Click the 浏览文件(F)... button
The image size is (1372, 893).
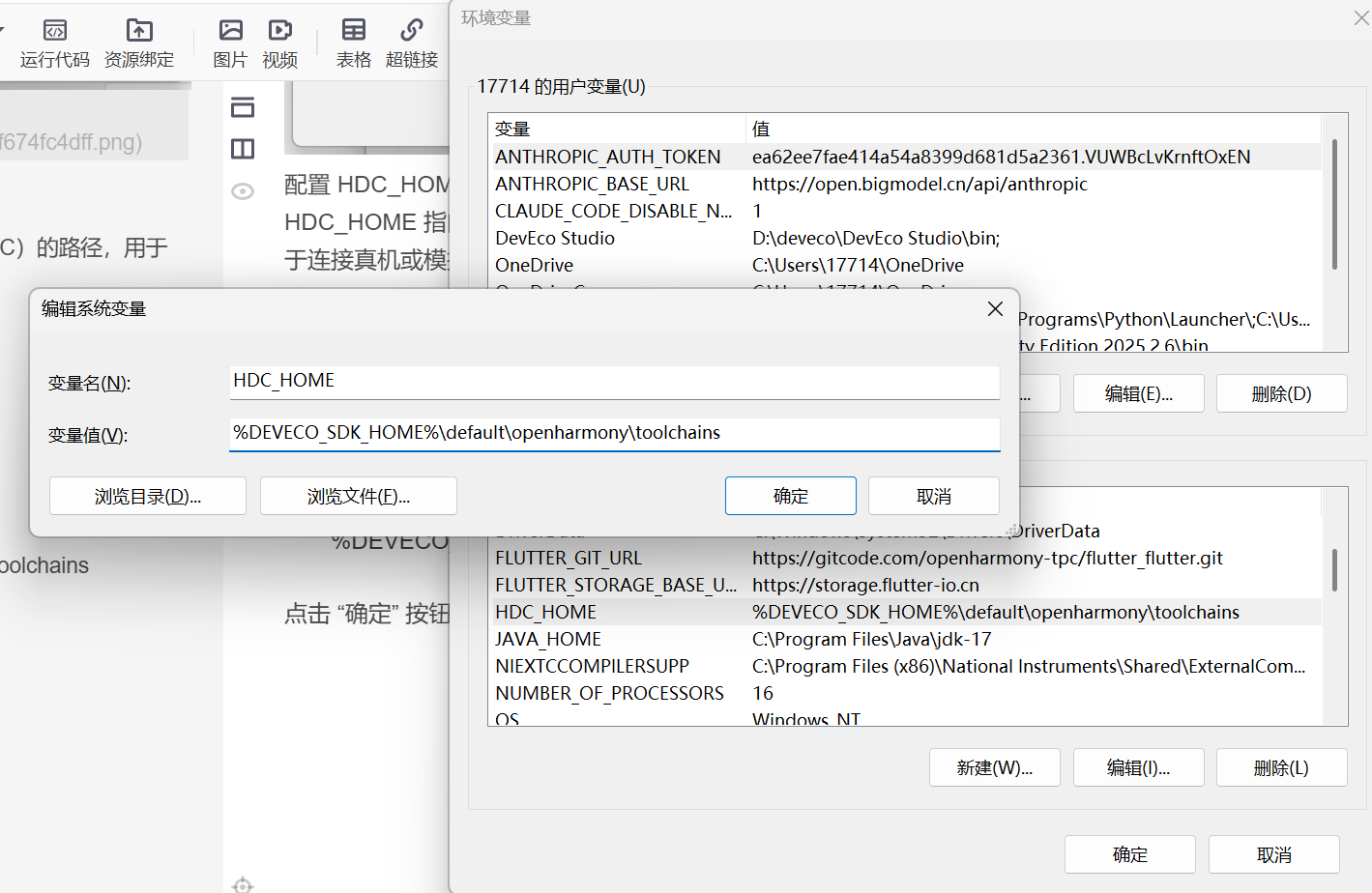tap(359, 497)
